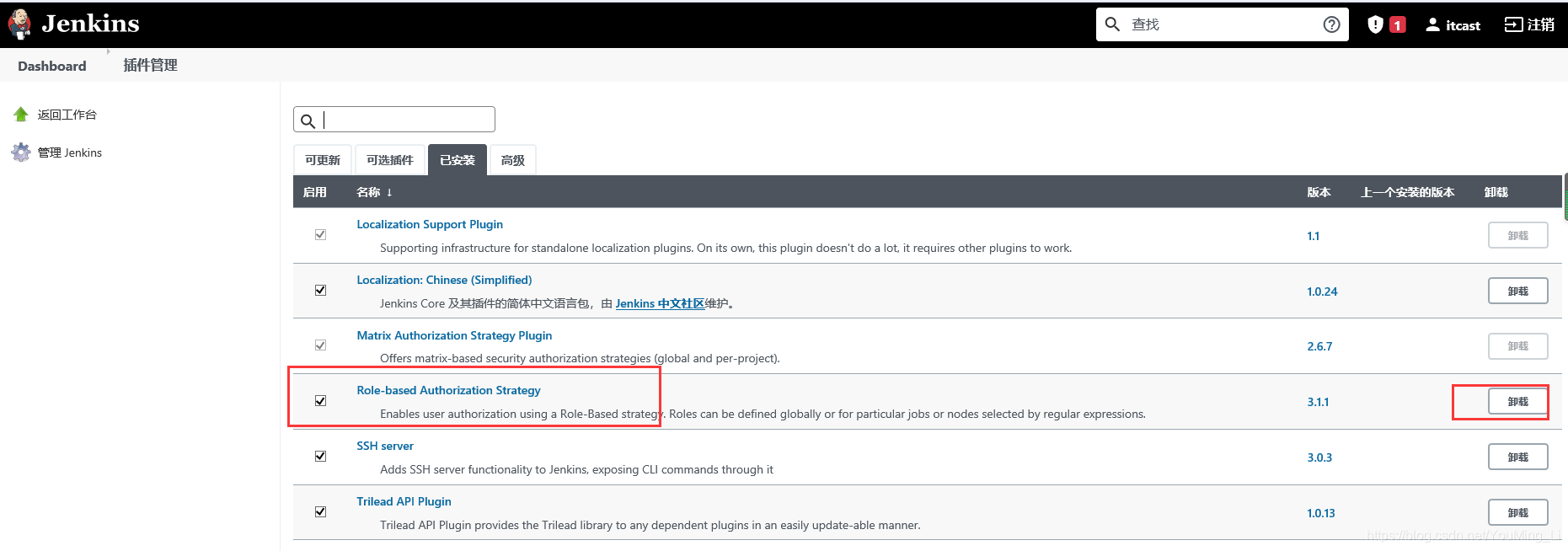
Task: Click itcast user name link
Action: (1463, 25)
